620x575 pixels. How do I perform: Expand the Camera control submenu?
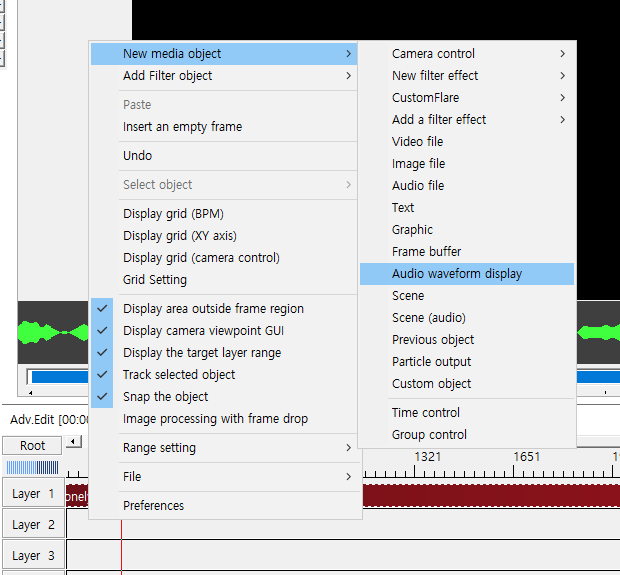click(x=467, y=54)
